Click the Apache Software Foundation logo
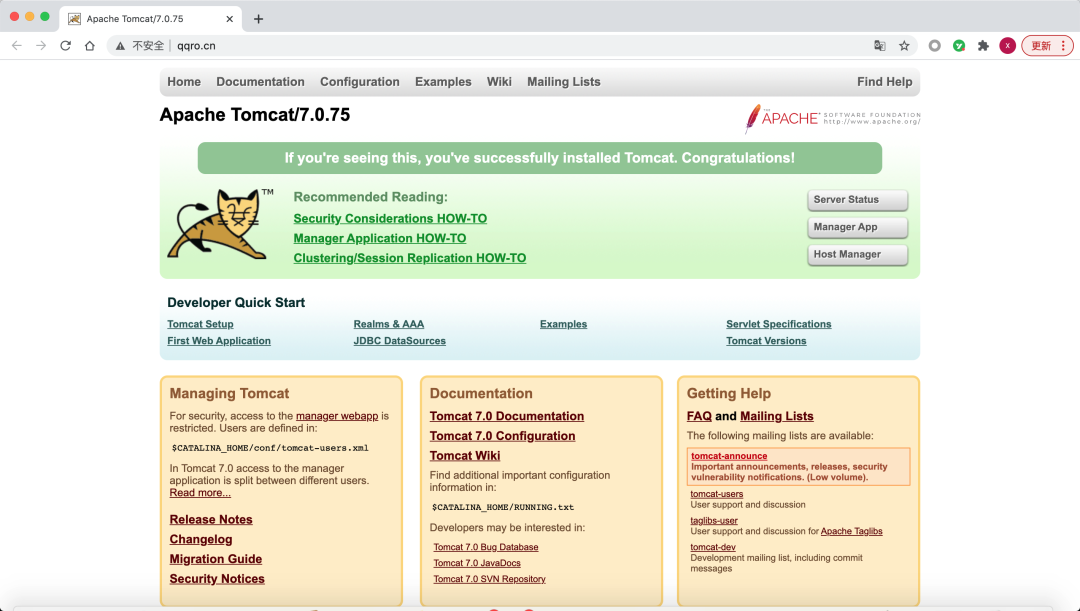 click(x=832, y=118)
